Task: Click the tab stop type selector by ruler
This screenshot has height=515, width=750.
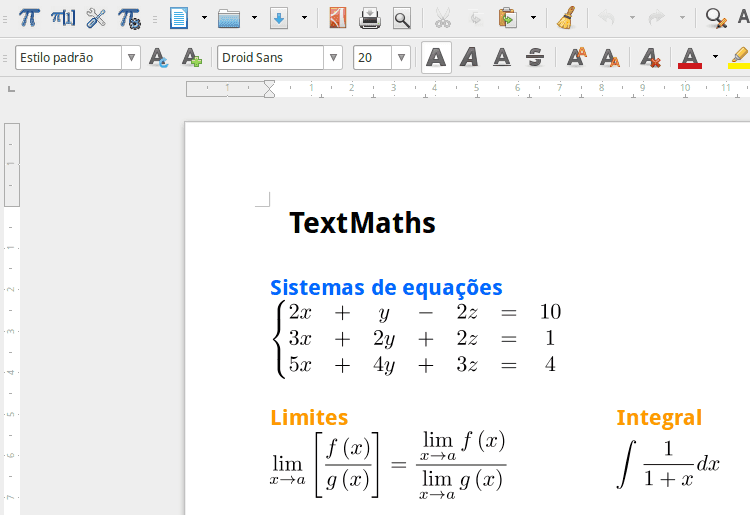Action: click(11, 89)
